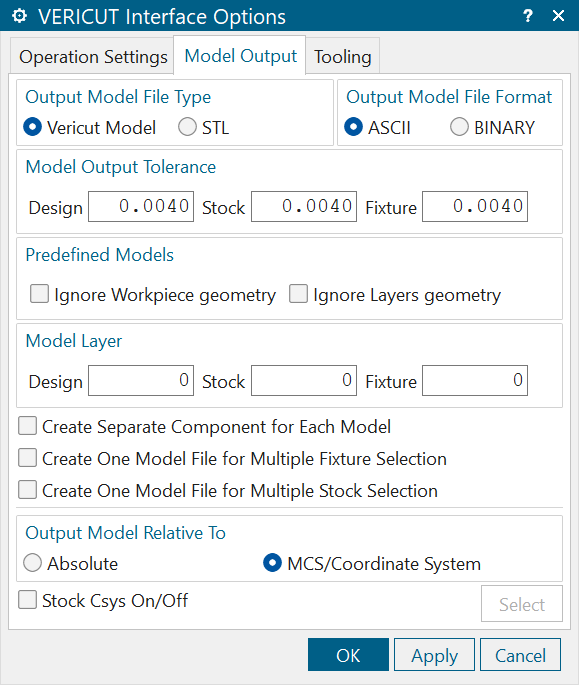The height and width of the screenshot is (685, 579).
Task: Enable Ignore Workpiece geometry
Action: [39, 294]
